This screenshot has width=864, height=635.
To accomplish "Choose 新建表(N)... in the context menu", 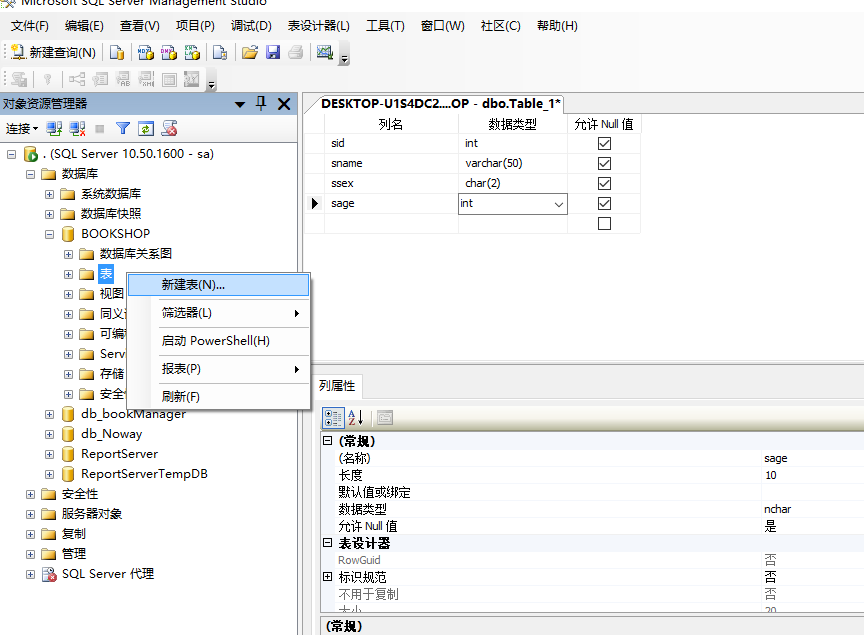I will (x=219, y=285).
